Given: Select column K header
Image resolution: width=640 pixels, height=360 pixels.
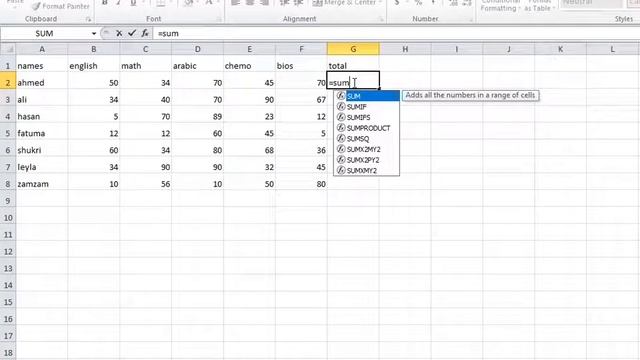Looking at the screenshot, I should 560,49.
